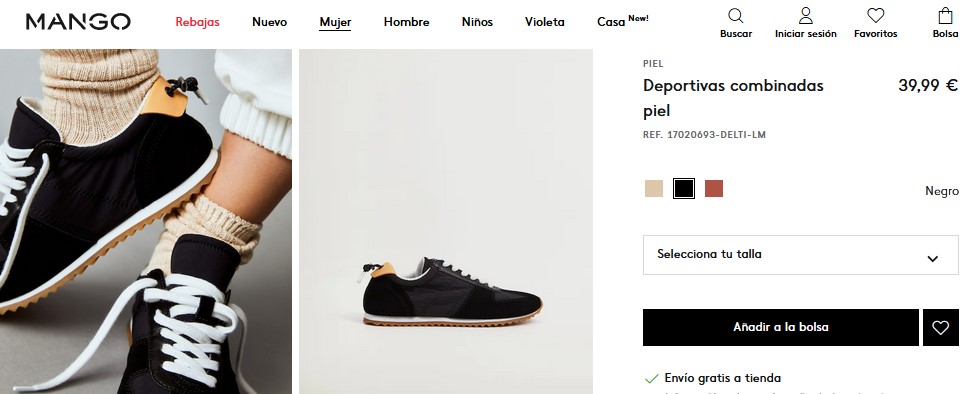Screen dimensions: 977x394
Task: Go to the Nuevo section
Action: click(x=269, y=22)
